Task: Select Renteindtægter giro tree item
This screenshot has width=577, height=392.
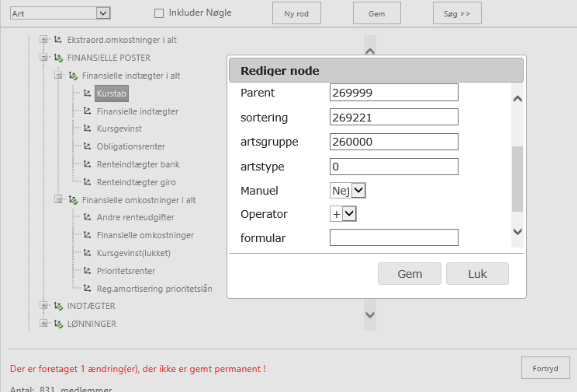Action: (136, 182)
